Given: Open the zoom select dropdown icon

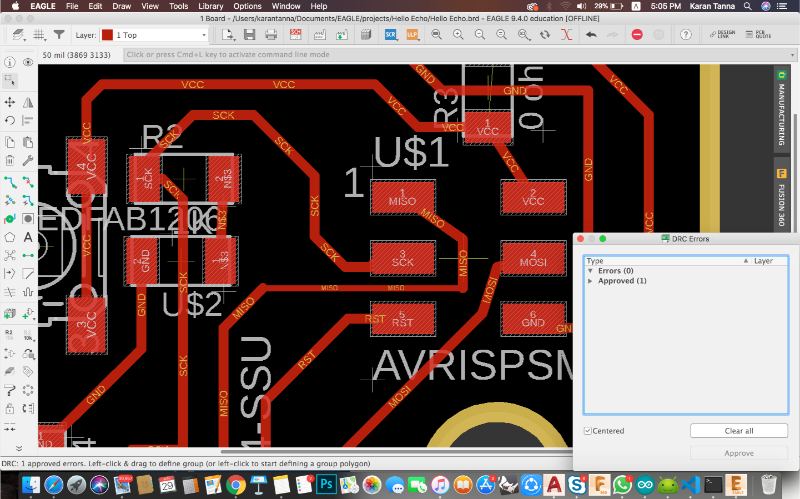Looking at the screenshot, I should click(x=523, y=35).
